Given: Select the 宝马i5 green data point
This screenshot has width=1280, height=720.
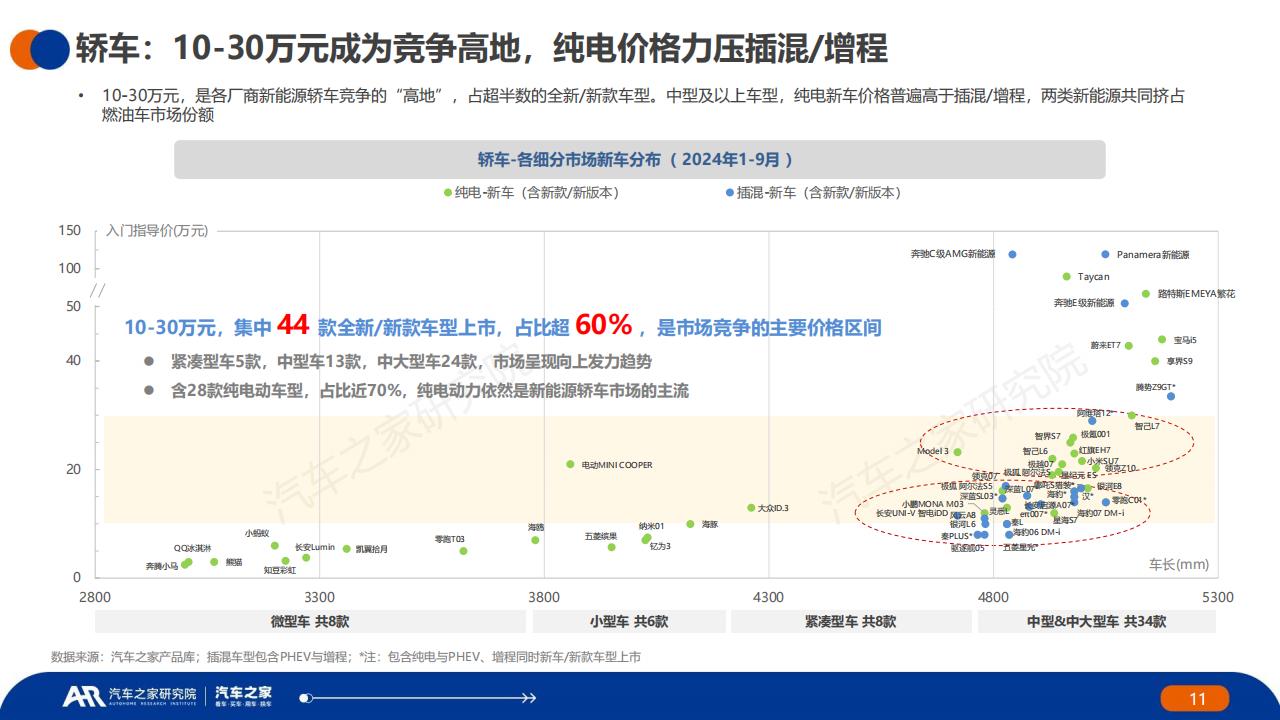Looking at the screenshot, I should click(x=1161, y=340).
